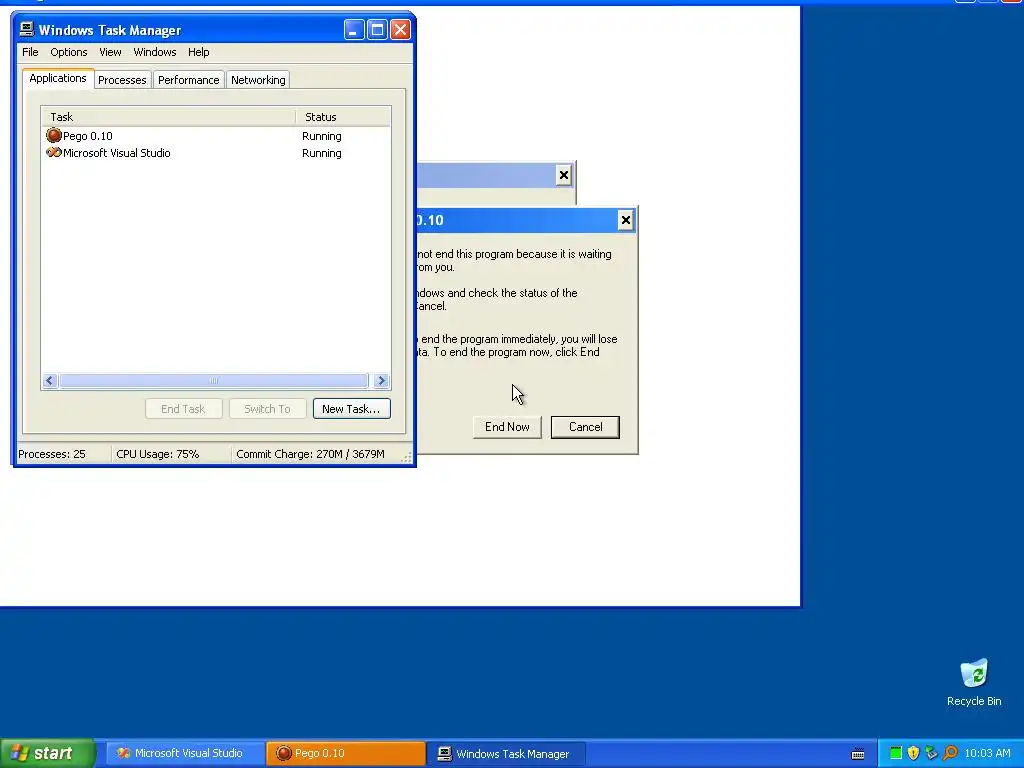Open the Recycle Bin desktop icon
The width and height of the screenshot is (1024, 768).
pos(974,682)
